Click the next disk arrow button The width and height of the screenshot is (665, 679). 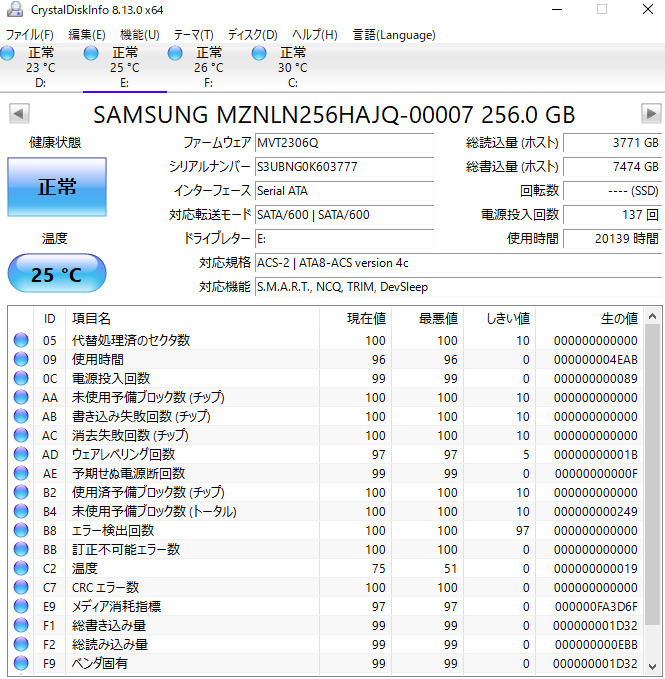pos(651,114)
